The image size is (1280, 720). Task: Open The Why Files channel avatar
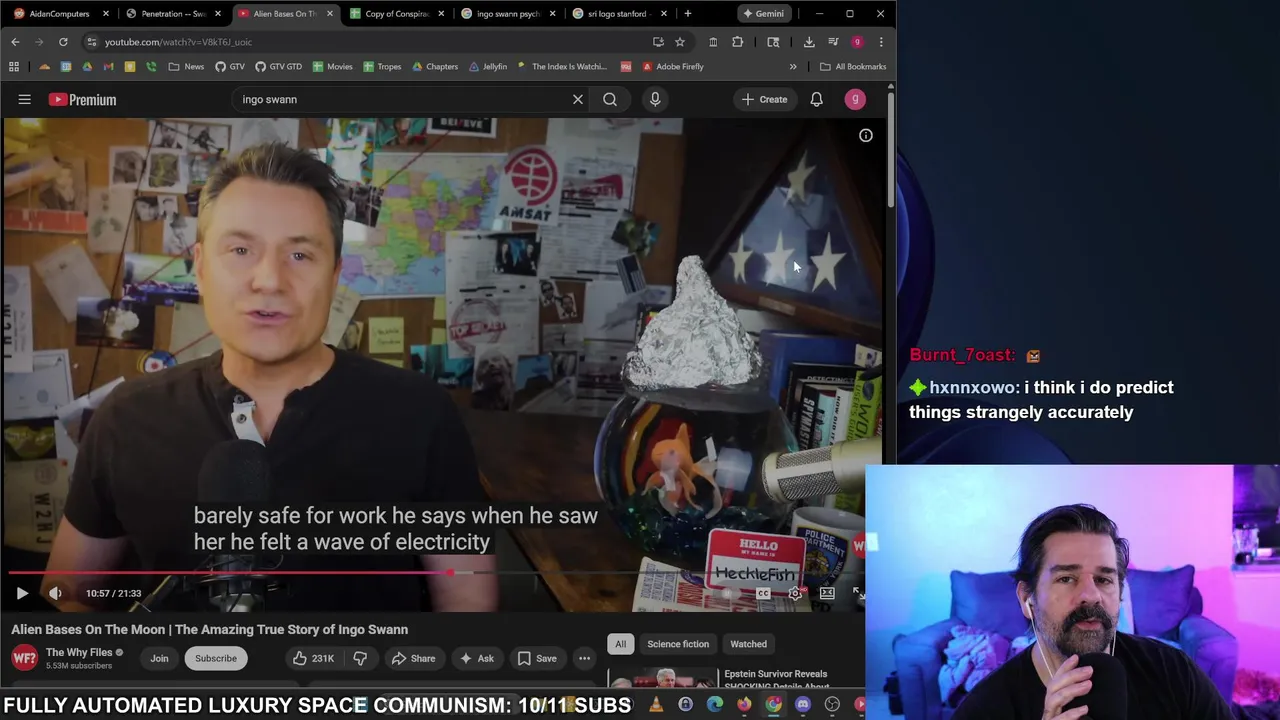(x=25, y=658)
